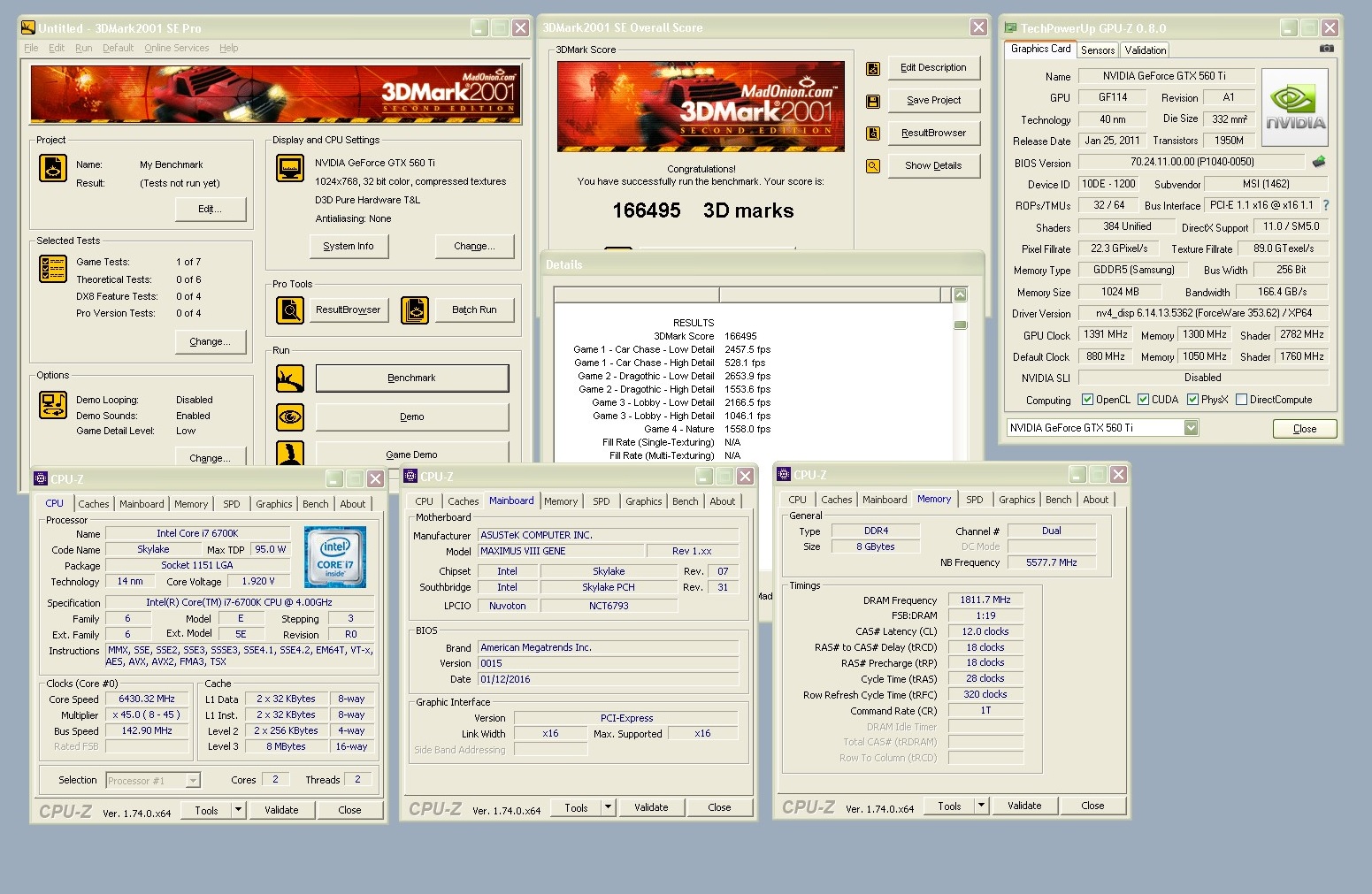This screenshot has width=1372, height=894.
Task: Click the Save Project button
Action: 934,101
